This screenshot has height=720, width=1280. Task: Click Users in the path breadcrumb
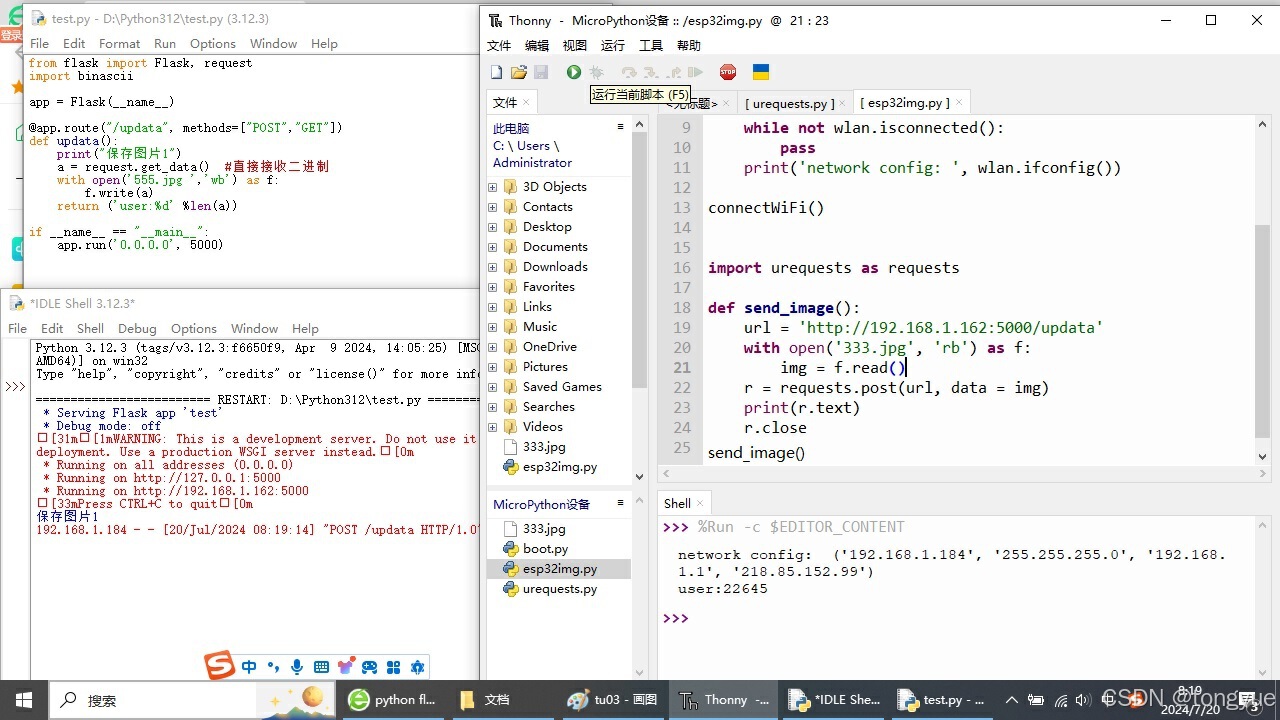point(534,146)
